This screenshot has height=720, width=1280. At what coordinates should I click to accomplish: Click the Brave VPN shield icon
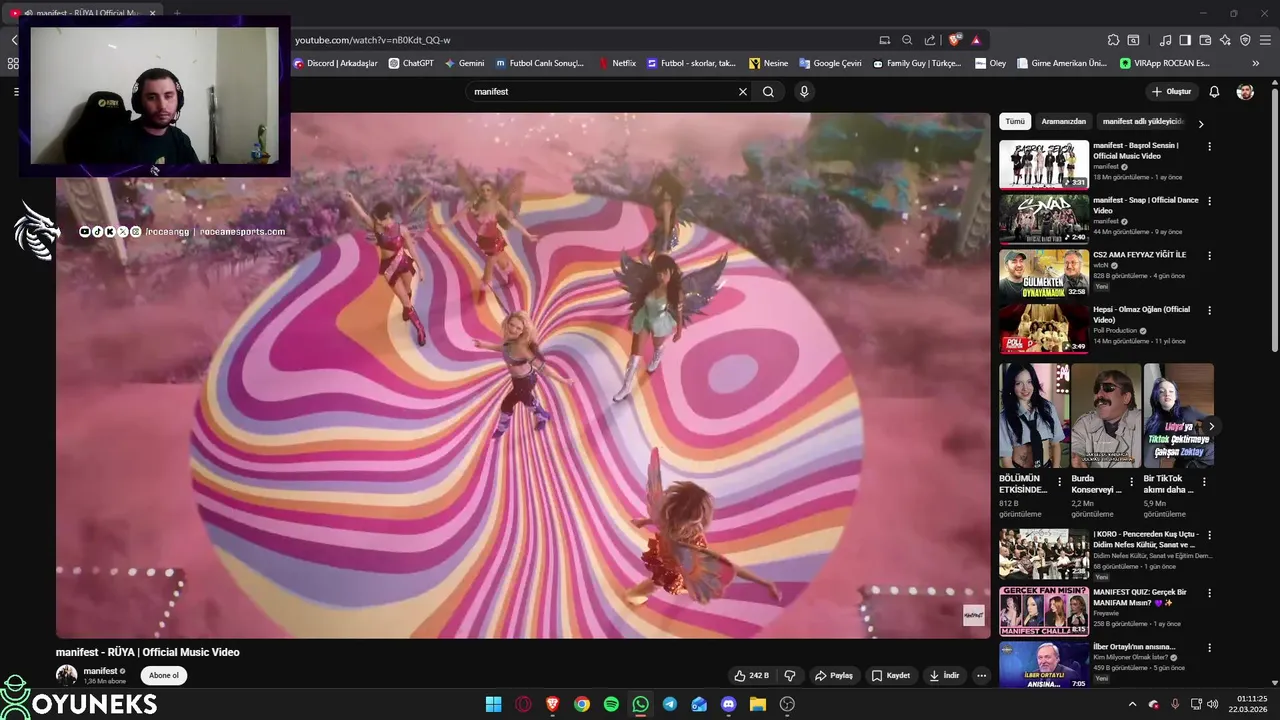(1245, 40)
